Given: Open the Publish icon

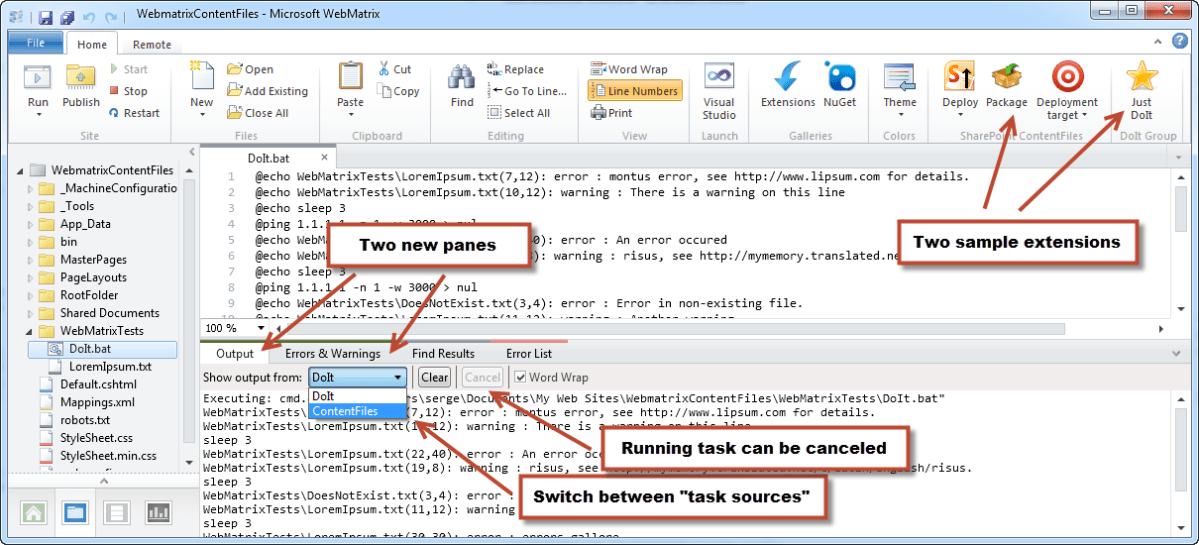Looking at the screenshot, I should point(80,77).
